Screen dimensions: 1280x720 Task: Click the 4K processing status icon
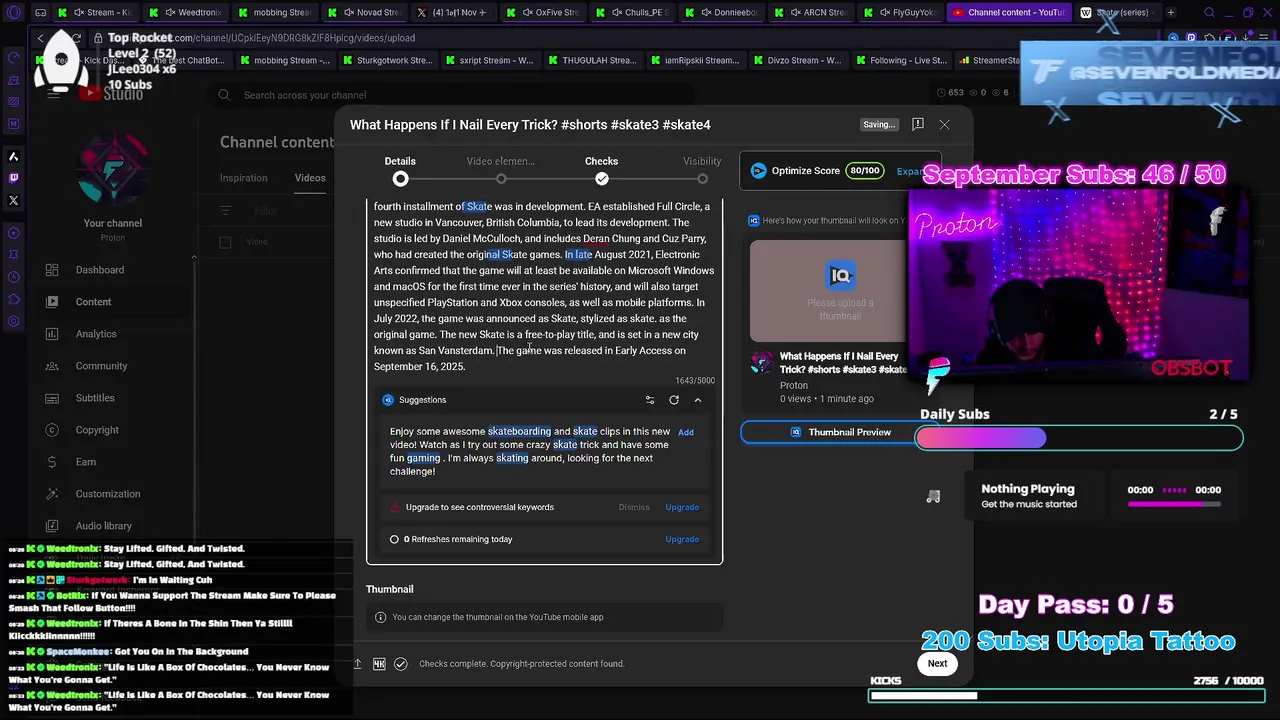(379, 664)
